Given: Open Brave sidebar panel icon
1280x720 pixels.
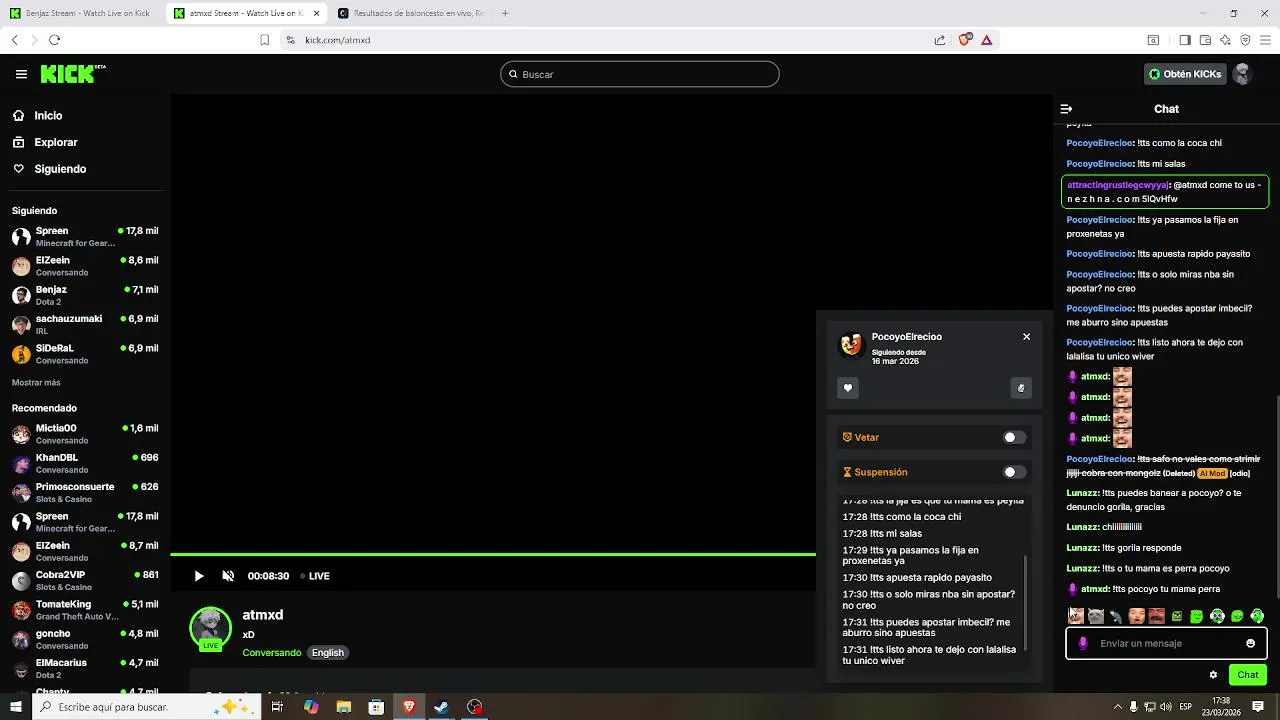Looking at the screenshot, I should [1185, 40].
